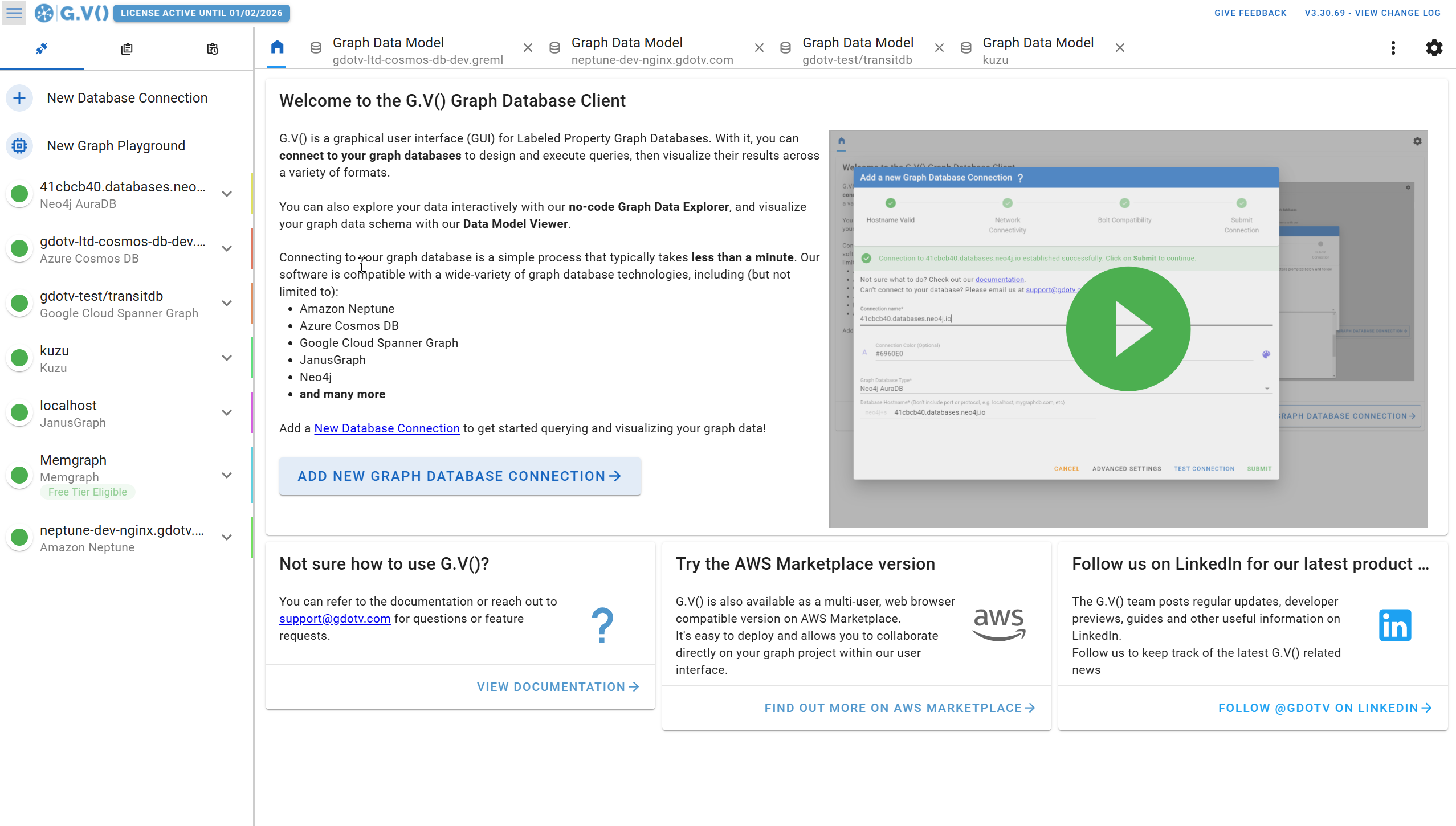The height and width of the screenshot is (826, 1456).
Task: Click magenta color bar of localhost connection
Action: click(251, 413)
